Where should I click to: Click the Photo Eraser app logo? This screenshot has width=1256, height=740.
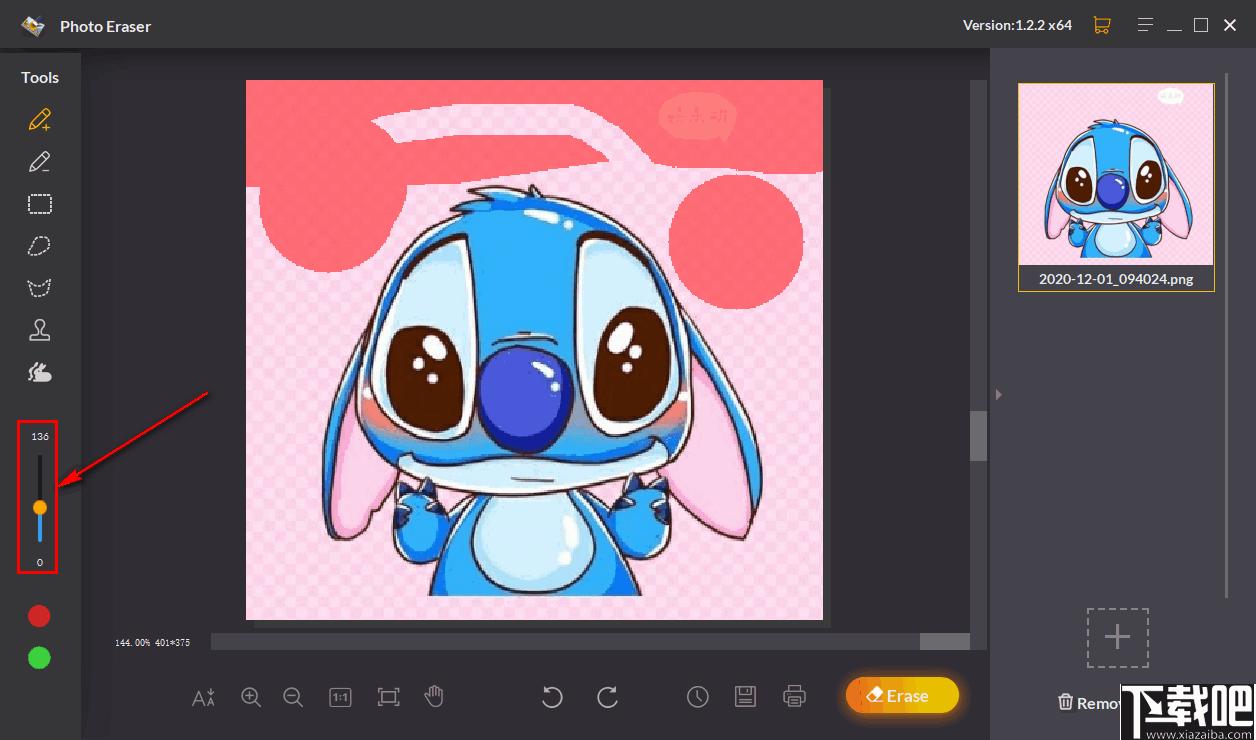pos(33,26)
